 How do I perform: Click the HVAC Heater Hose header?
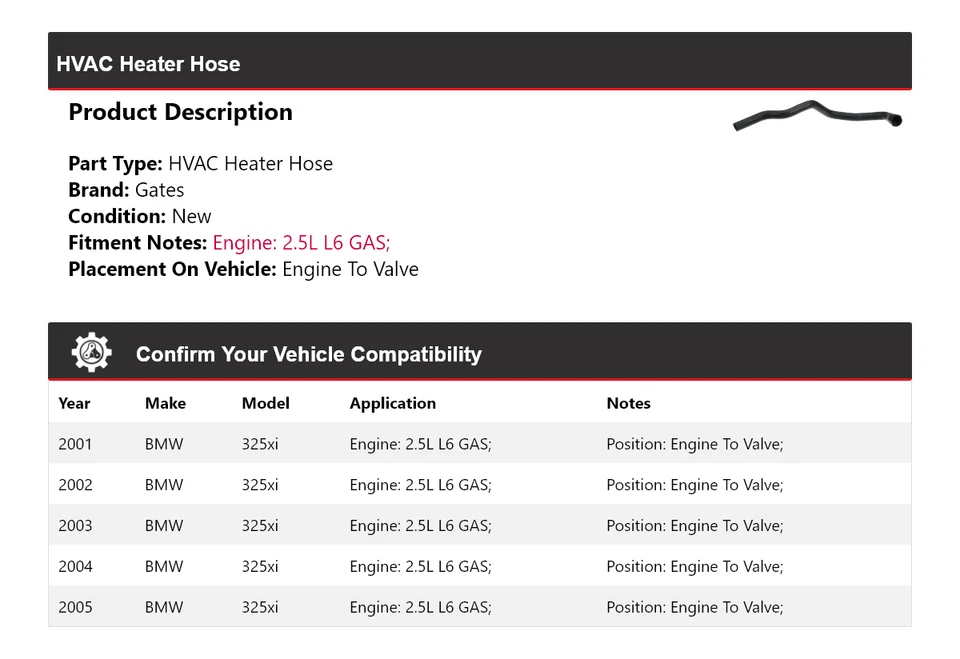148,64
